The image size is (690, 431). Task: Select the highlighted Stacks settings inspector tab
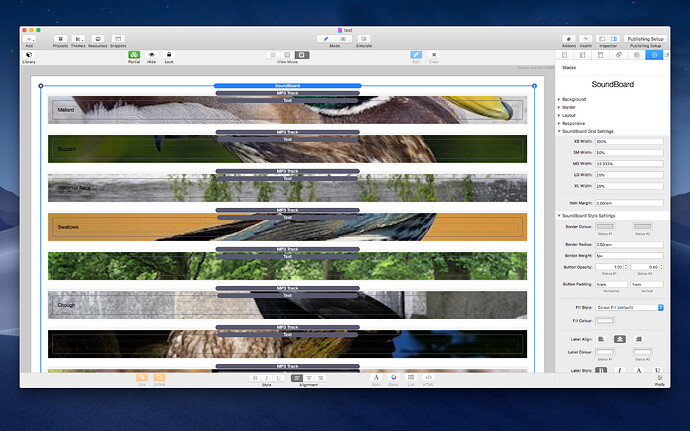tap(654, 55)
